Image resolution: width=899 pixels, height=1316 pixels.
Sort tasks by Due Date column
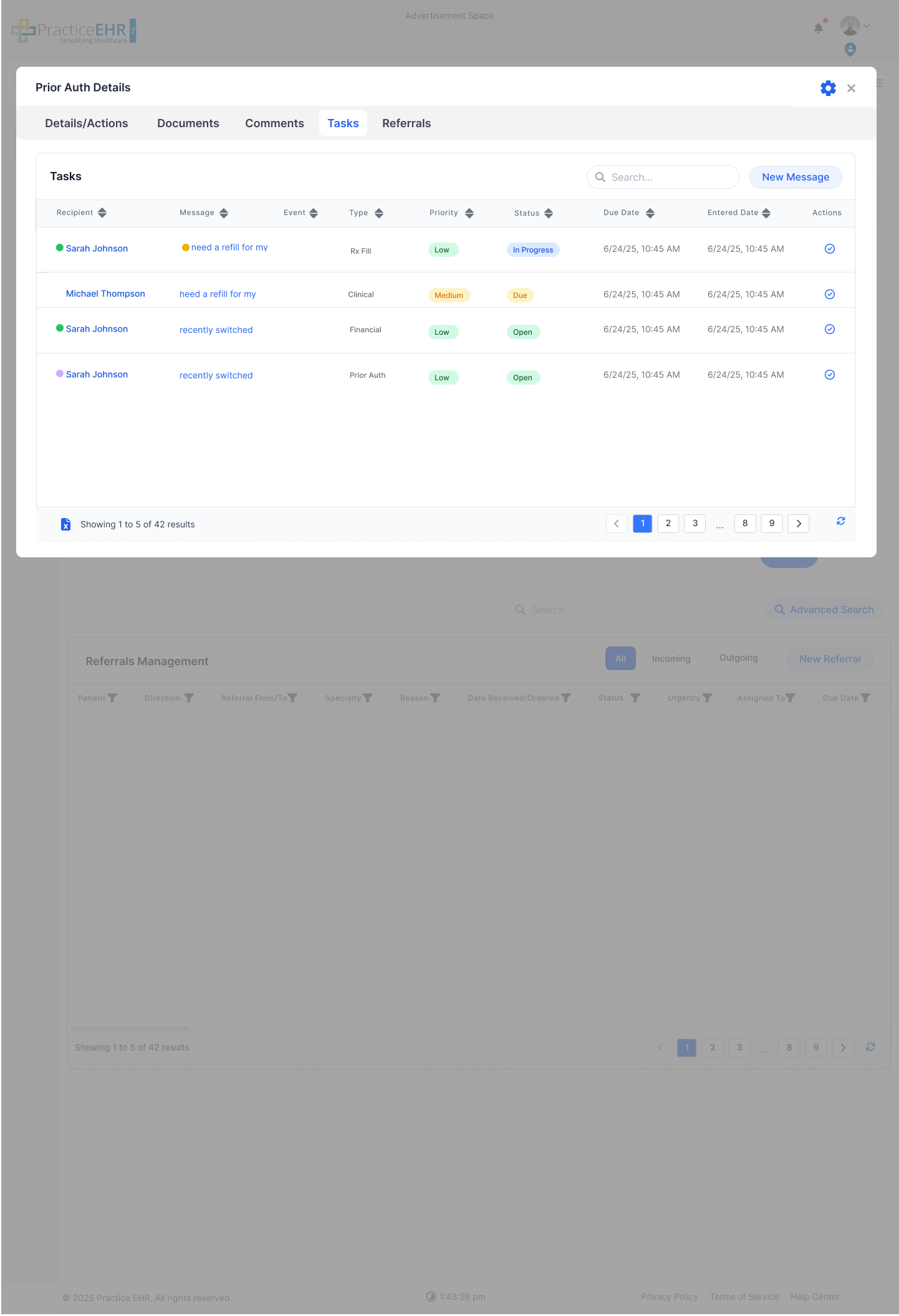650,213
